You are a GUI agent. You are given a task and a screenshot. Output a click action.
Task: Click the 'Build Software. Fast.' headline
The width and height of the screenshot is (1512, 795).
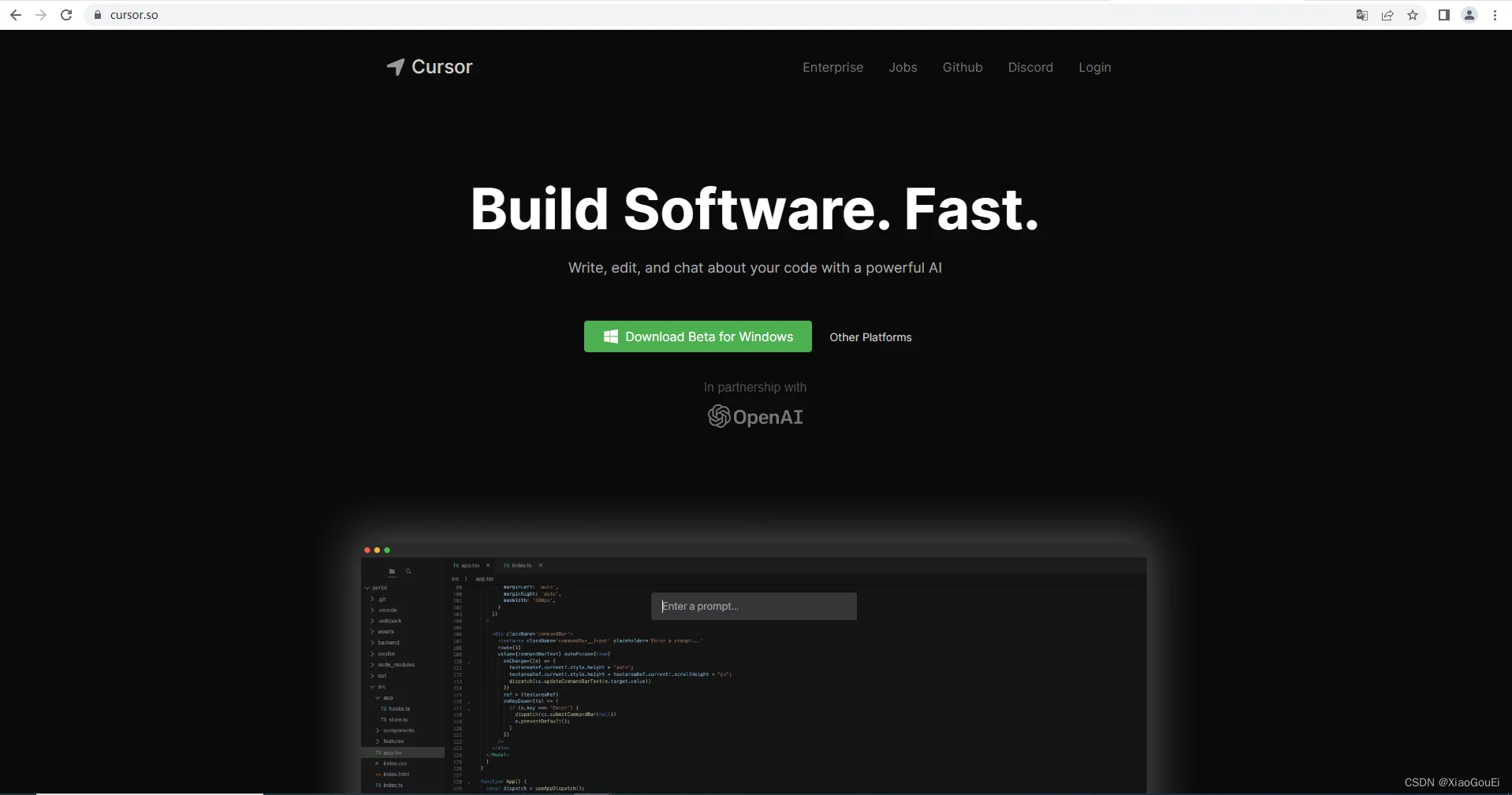pos(755,210)
